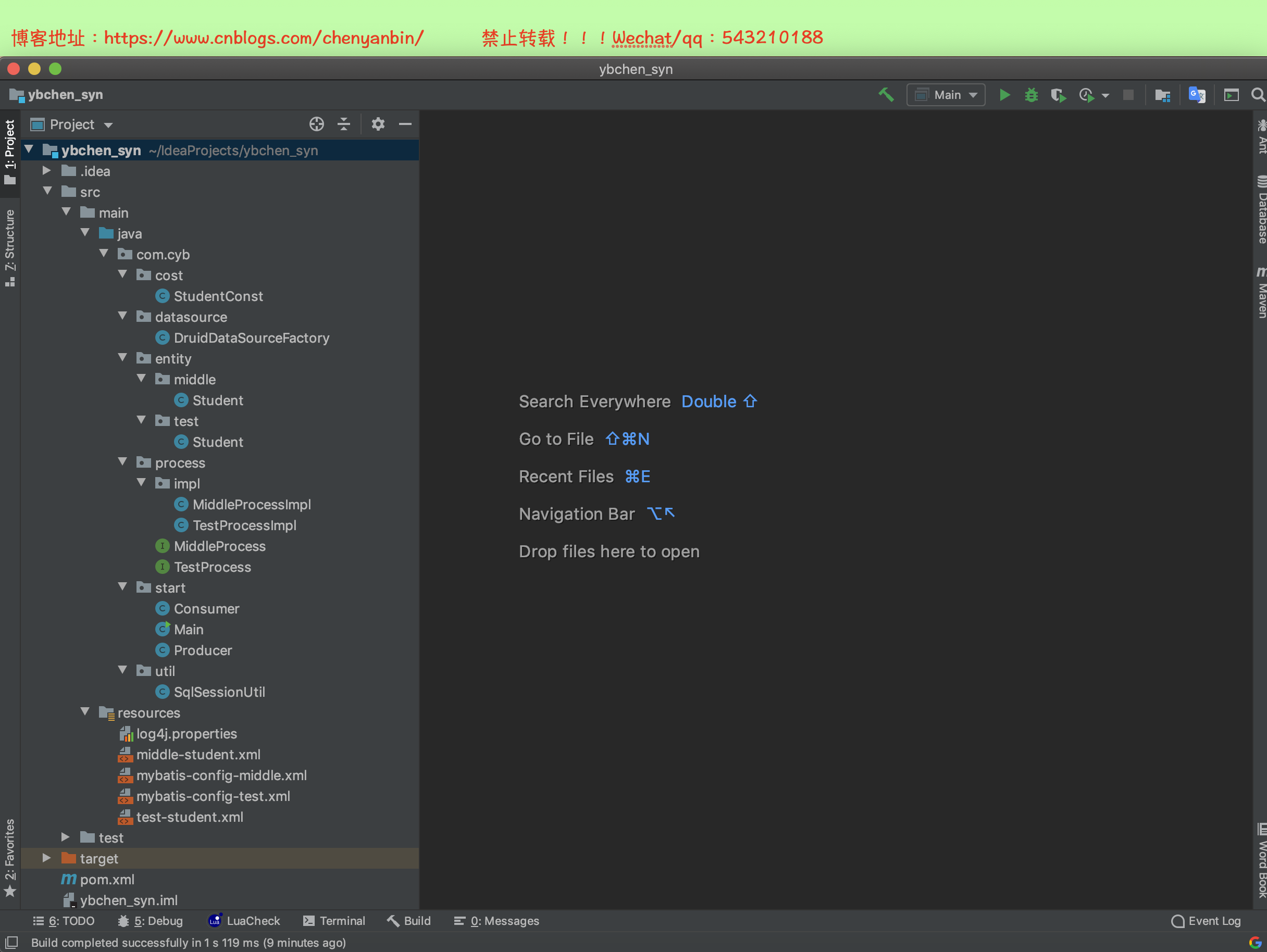Click the Profiler run icon
The image size is (1267, 952).
[1086, 95]
